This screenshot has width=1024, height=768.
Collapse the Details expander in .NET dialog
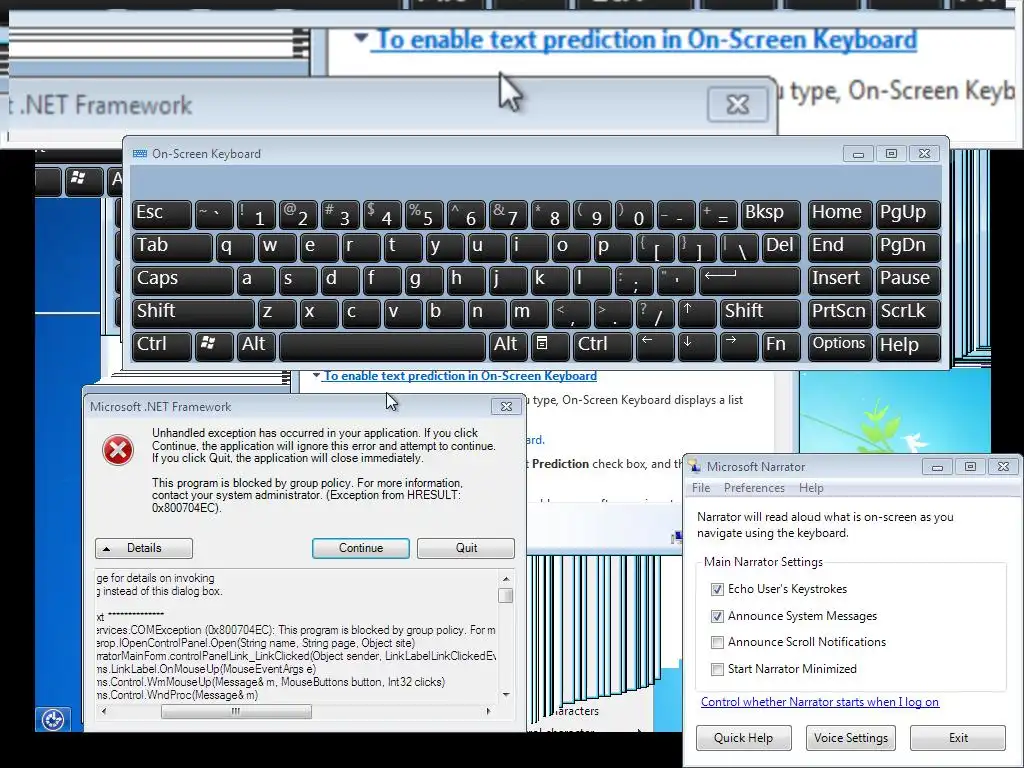(144, 548)
